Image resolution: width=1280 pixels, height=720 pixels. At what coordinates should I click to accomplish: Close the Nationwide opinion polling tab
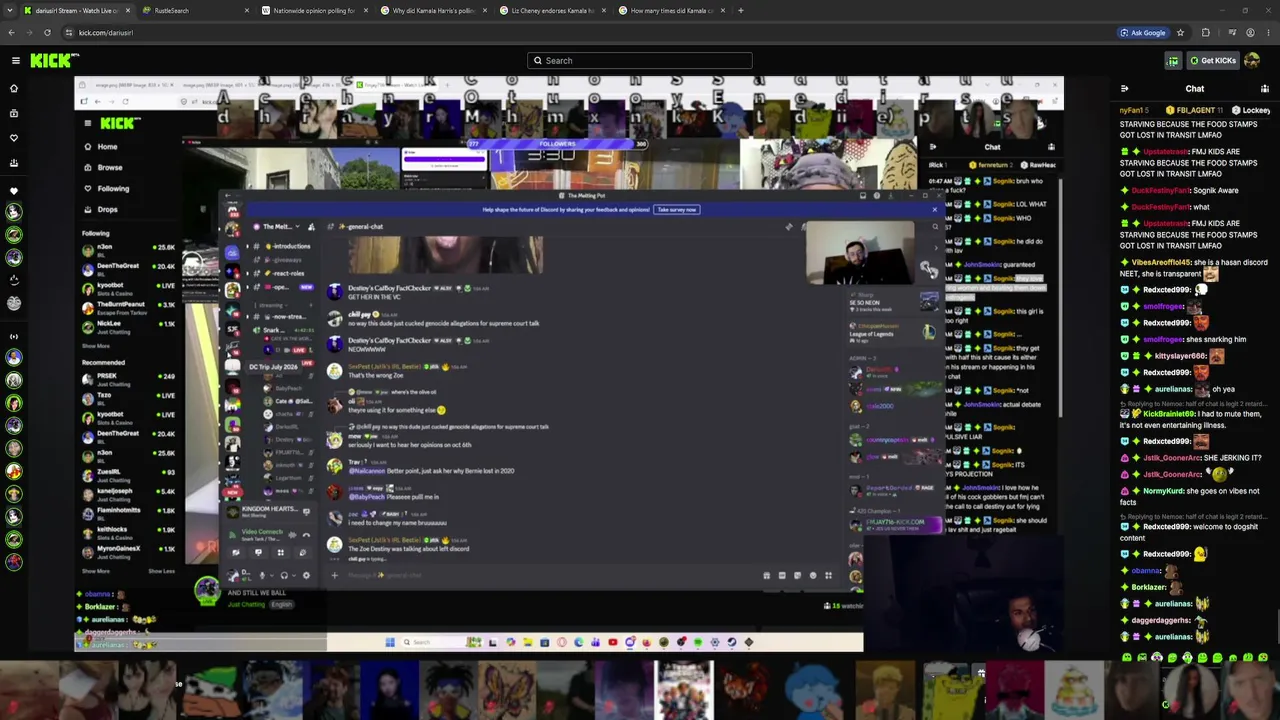[x=365, y=10]
